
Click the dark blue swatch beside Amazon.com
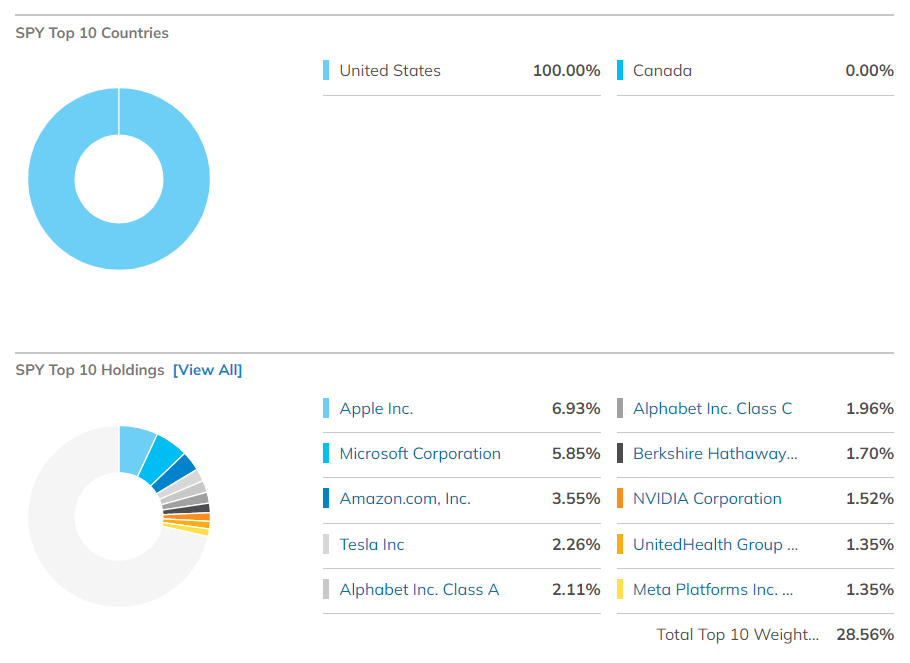(x=326, y=498)
